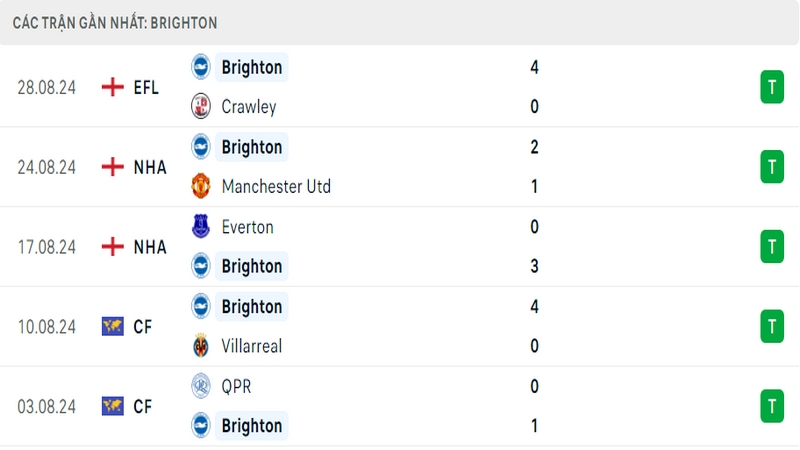Select the highlighted Brighton in the QPR match
The width and height of the screenshot is (800, 450).
(252, 426)
